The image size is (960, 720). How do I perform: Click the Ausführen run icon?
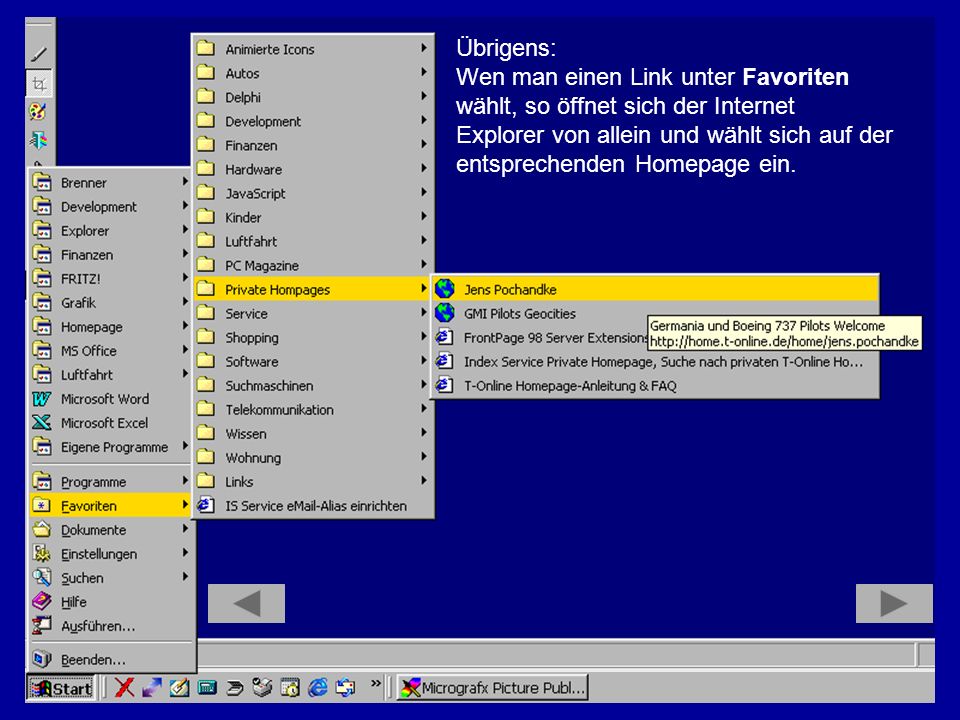[41, 626]
